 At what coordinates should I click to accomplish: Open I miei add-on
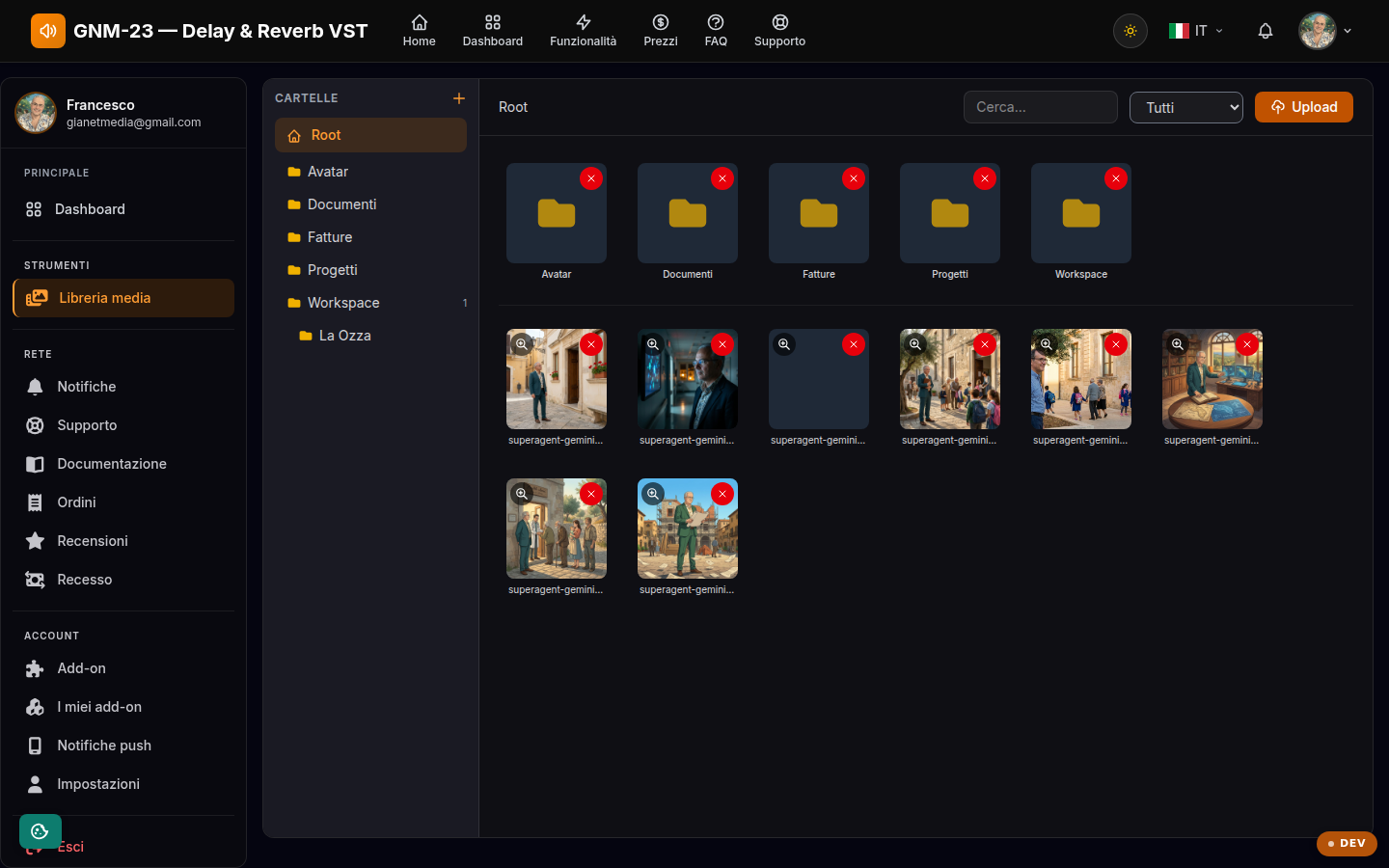pos(123,707)
